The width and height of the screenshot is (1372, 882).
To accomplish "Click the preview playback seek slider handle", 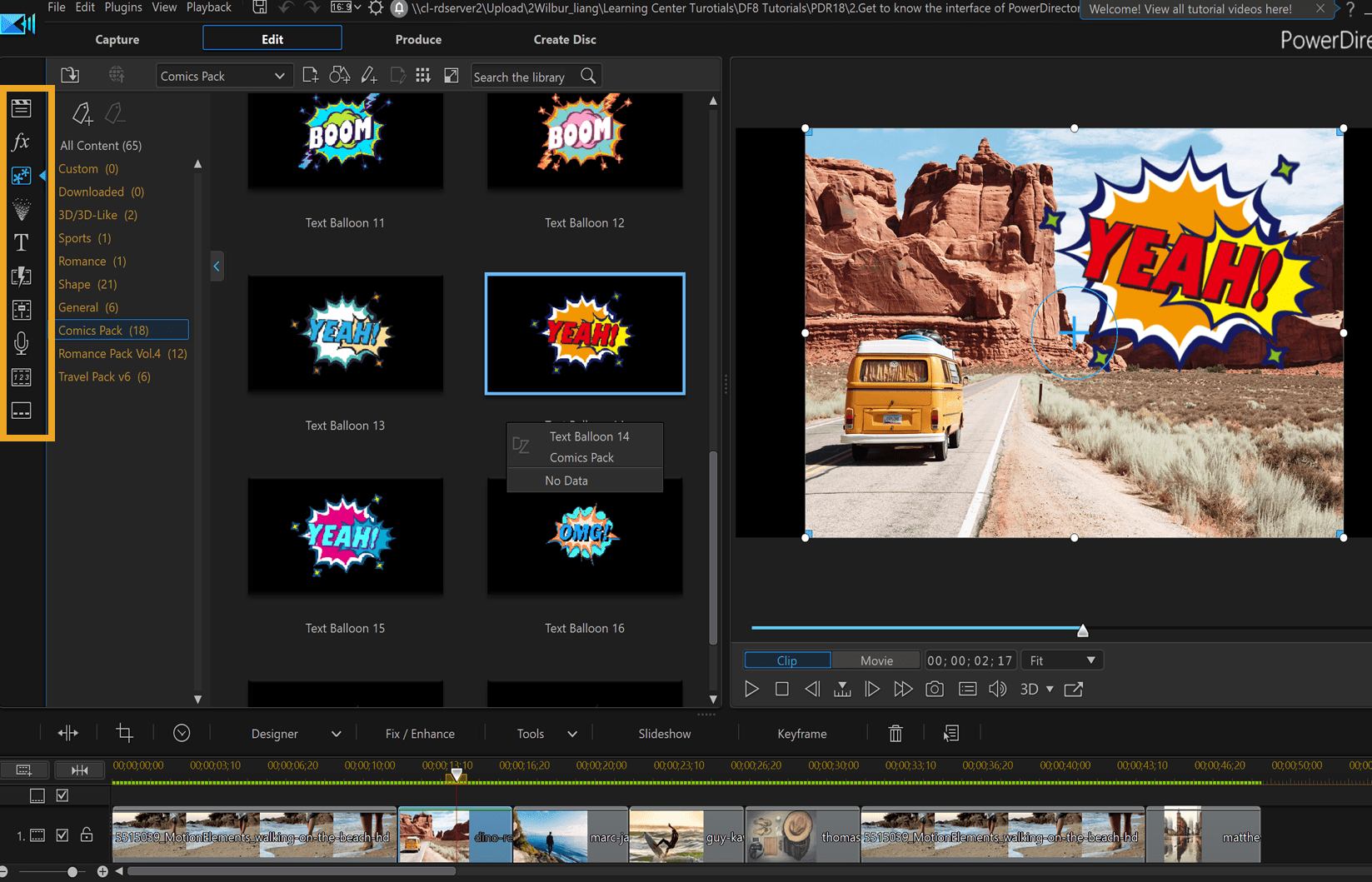I will [1082, 630].
